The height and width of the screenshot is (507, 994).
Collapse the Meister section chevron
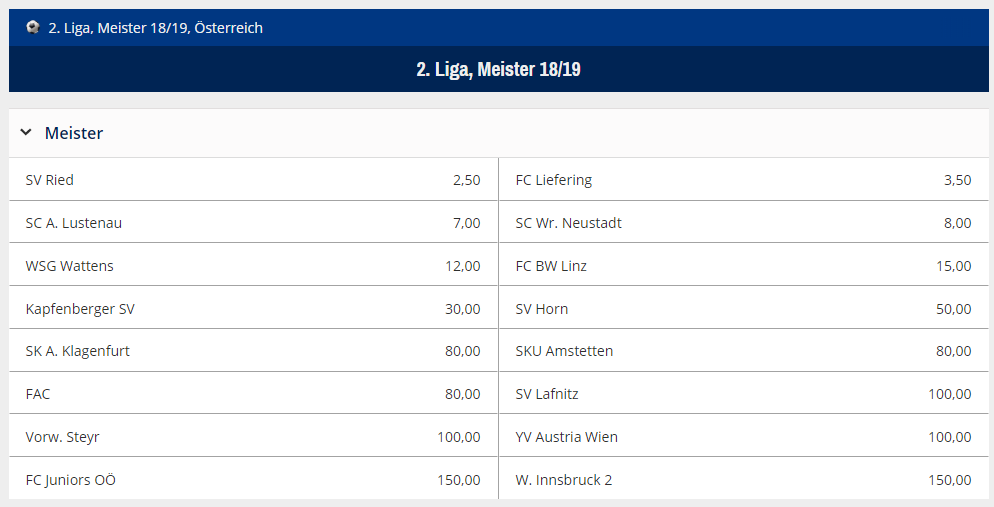26,132
